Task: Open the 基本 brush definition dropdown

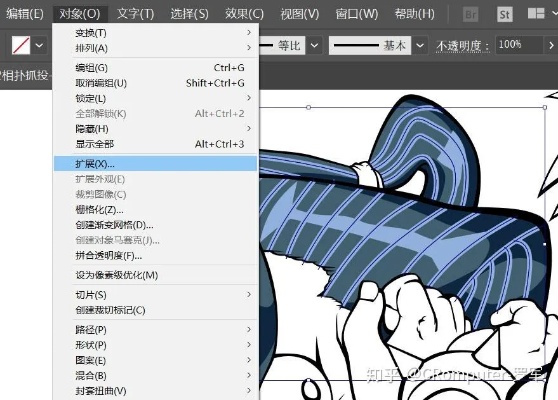Action: pyautogui.click(x=420, y=46)
